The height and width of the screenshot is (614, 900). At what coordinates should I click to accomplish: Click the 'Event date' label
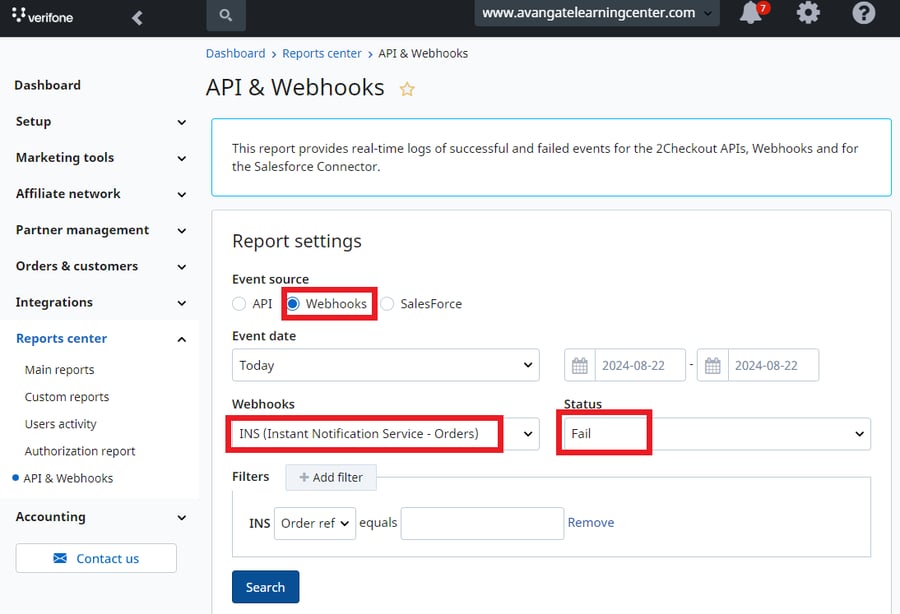tap(264, 336)
